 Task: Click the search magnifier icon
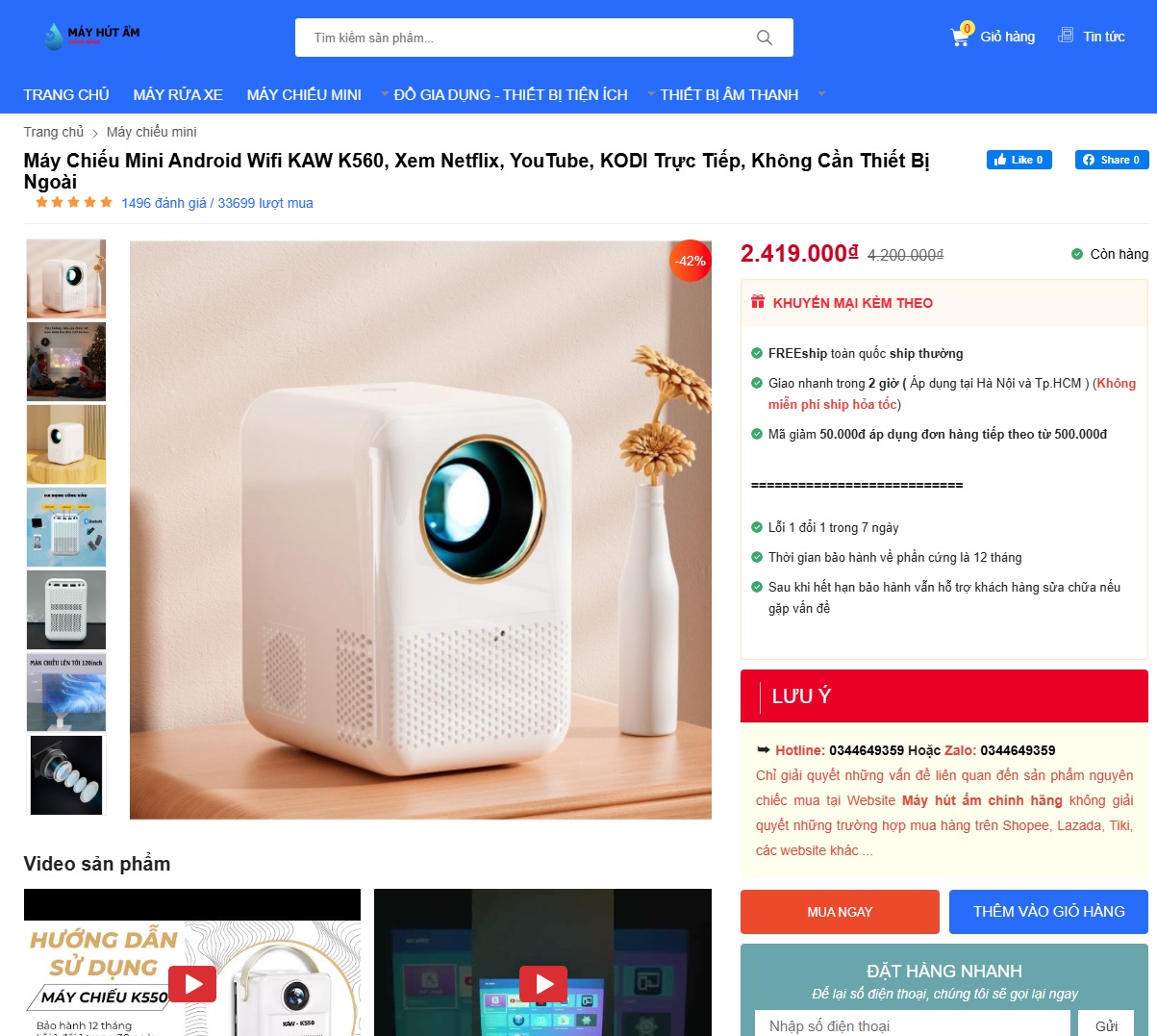[765, 38]
